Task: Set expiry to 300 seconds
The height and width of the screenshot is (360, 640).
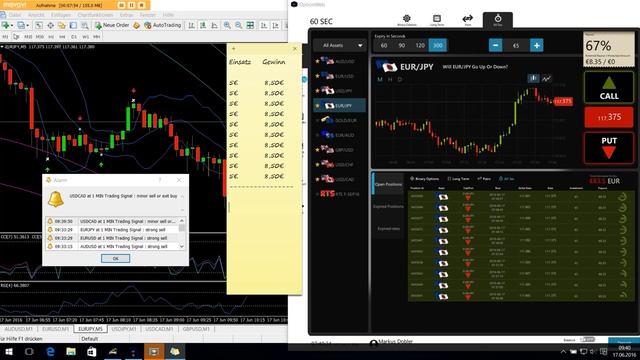Action: (438, 45)
